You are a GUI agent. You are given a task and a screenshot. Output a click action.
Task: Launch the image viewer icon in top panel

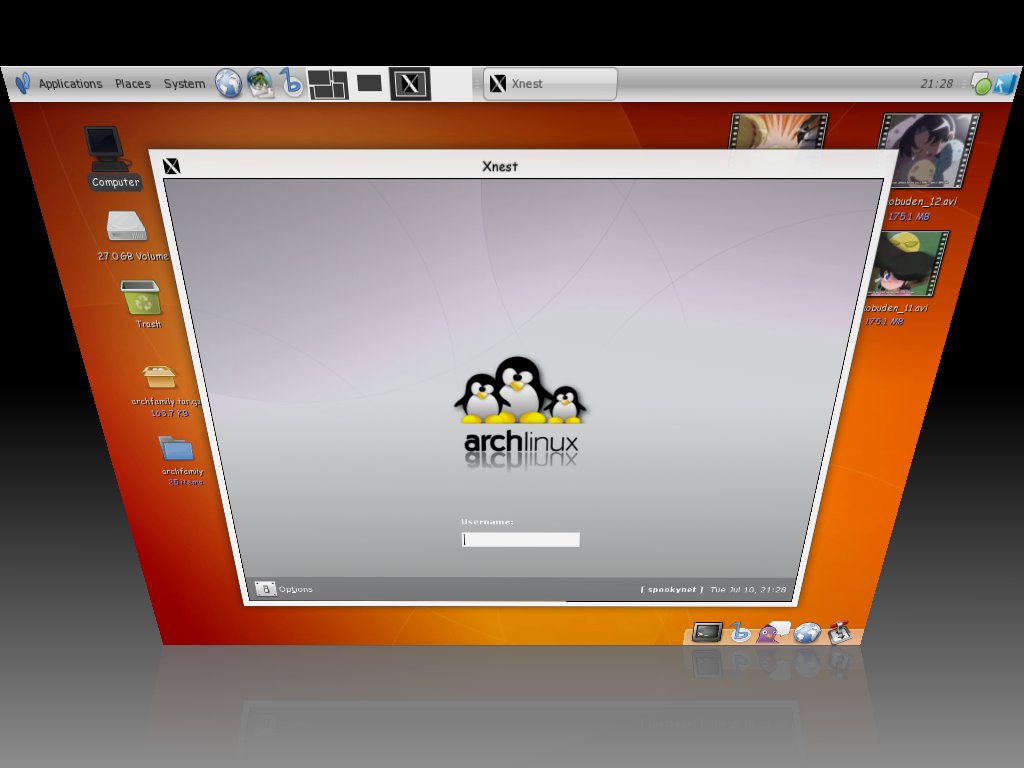261,84
